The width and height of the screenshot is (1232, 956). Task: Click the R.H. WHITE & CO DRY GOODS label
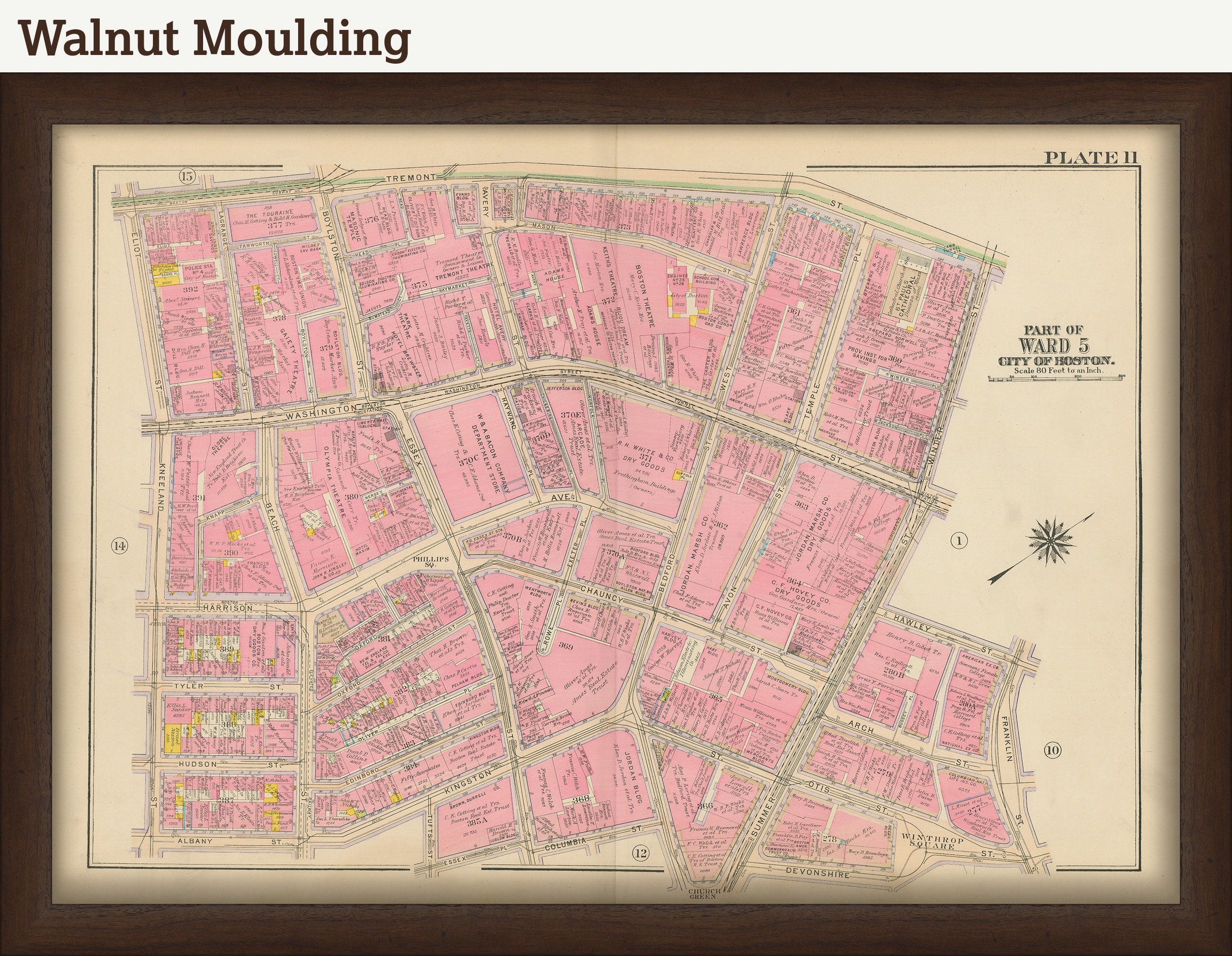tap(645, 456)
